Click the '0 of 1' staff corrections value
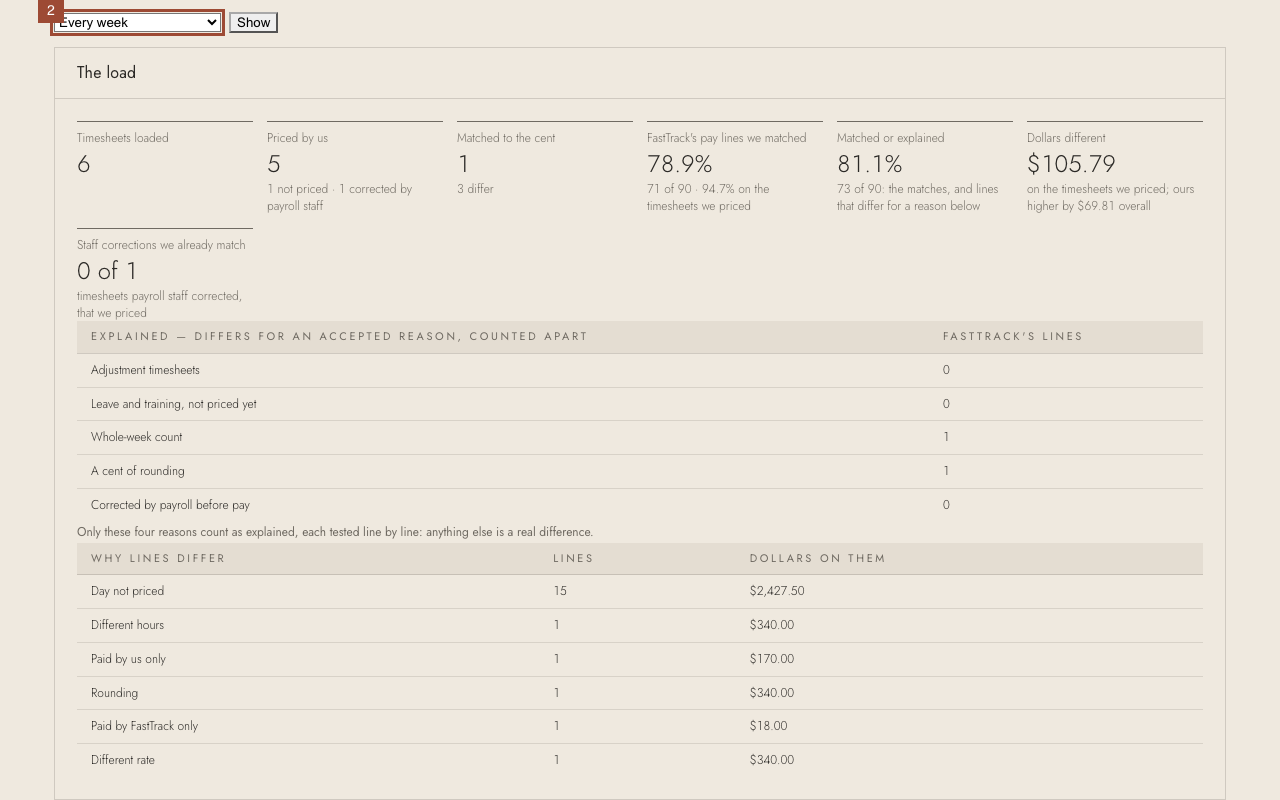The height and width of the screenshot is (800, 1280). point(108,271)
